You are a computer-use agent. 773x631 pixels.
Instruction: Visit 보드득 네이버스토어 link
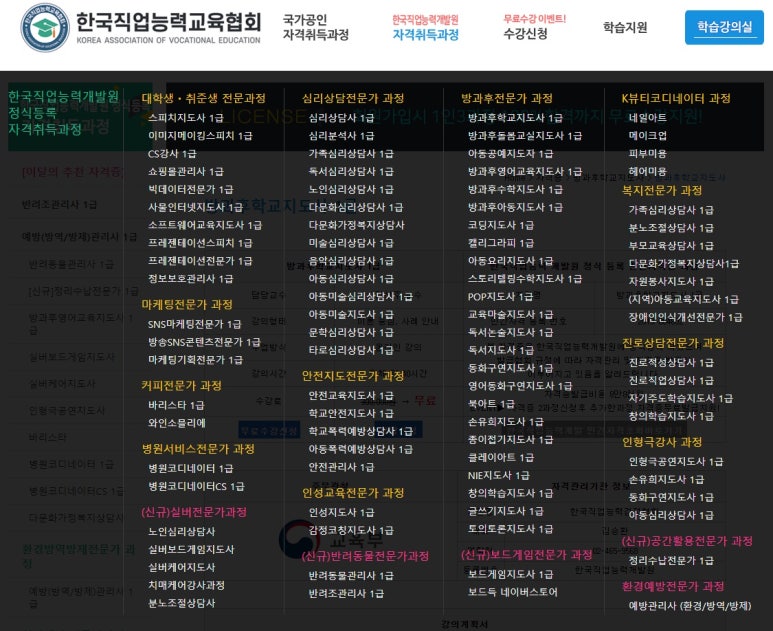(512, 592)
